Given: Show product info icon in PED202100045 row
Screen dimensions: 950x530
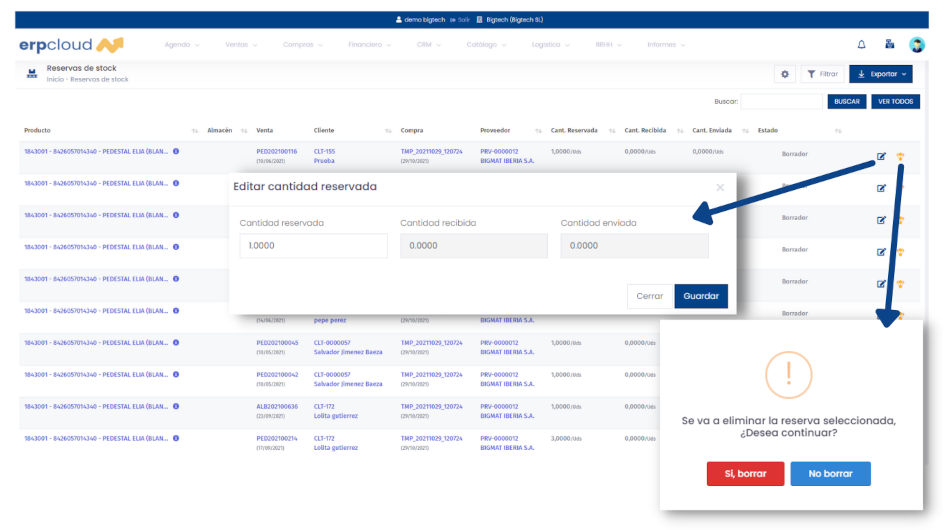Looking at the screenshot, I should coord(176,343).
